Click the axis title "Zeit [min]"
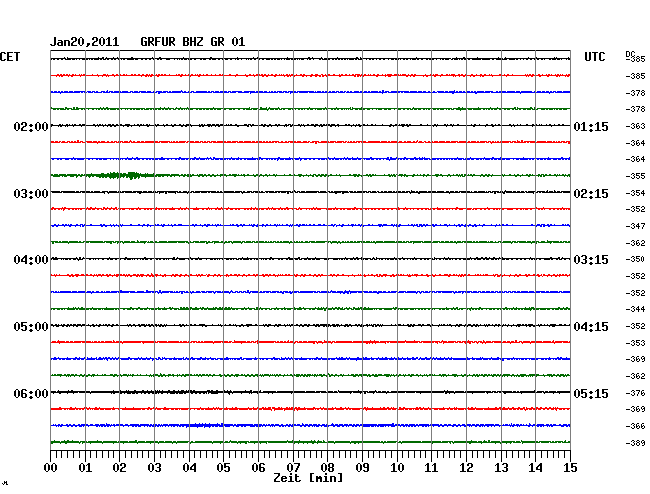 (x=308, y=478)
